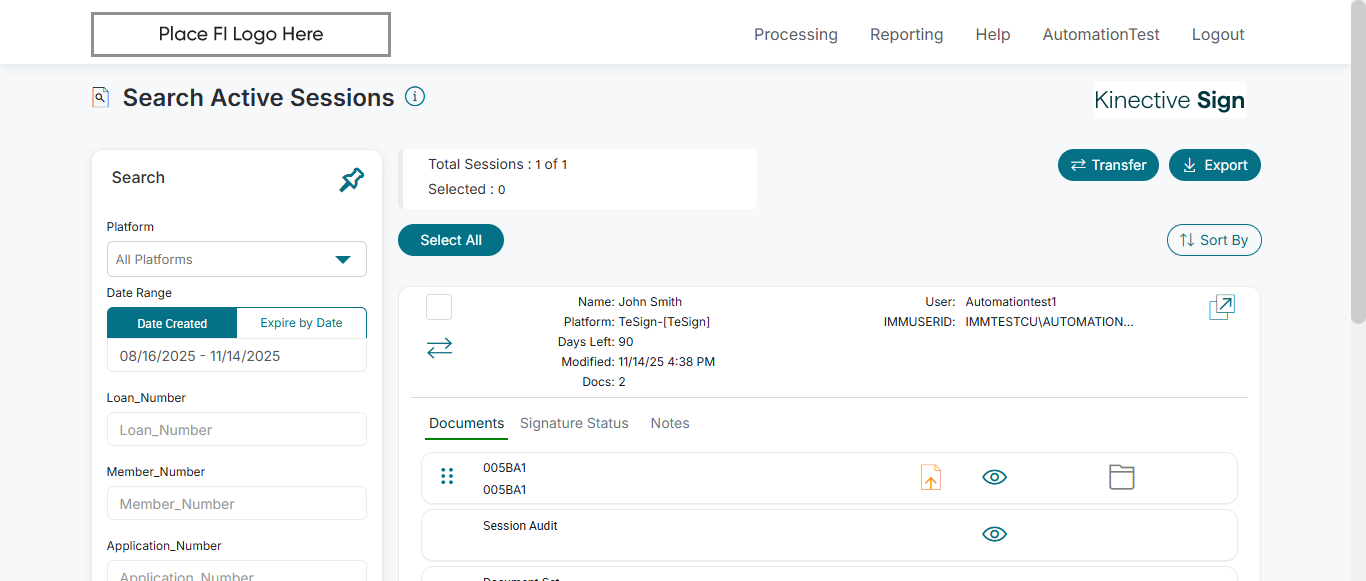The image size is (1366, 581).
Task: Click into the Loan_Number input field
Action: click(x=237, y=430)
